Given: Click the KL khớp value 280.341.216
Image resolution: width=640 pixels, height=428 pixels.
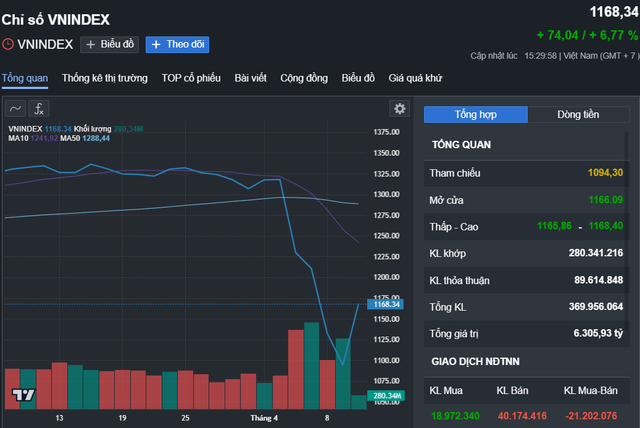Looking at the screenshot, I should tap(596, 253).
